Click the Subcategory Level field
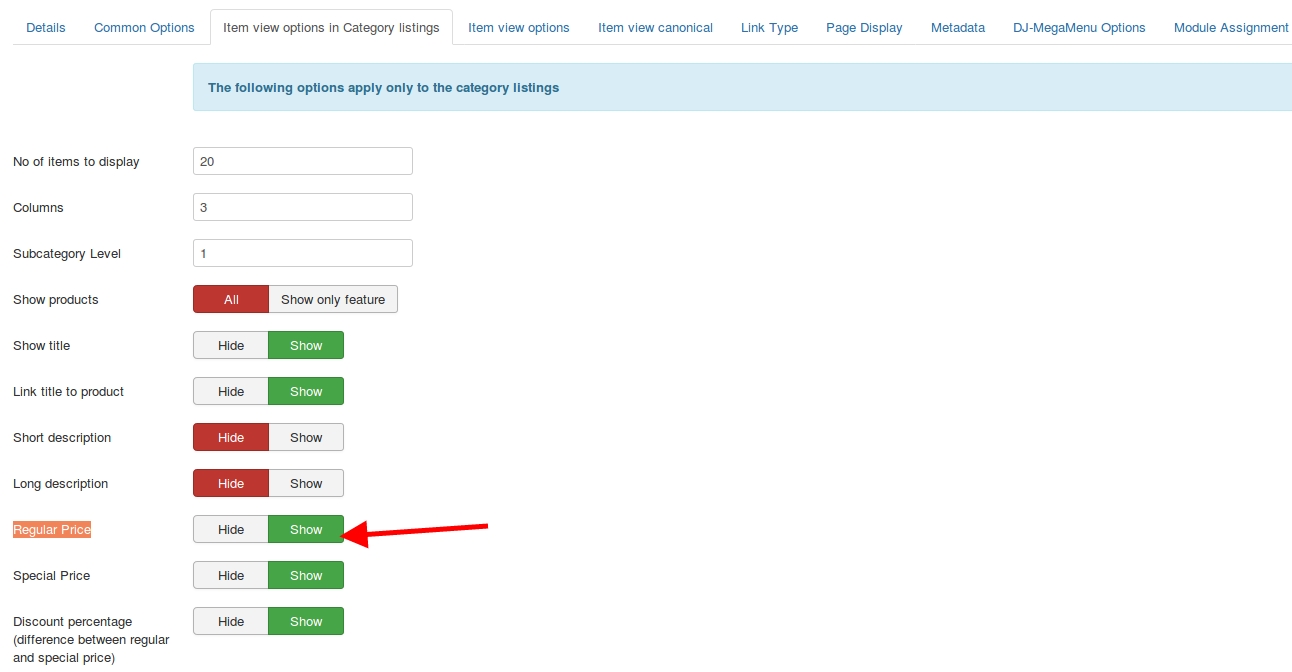 pyautogui.click(x=302, y=253)
